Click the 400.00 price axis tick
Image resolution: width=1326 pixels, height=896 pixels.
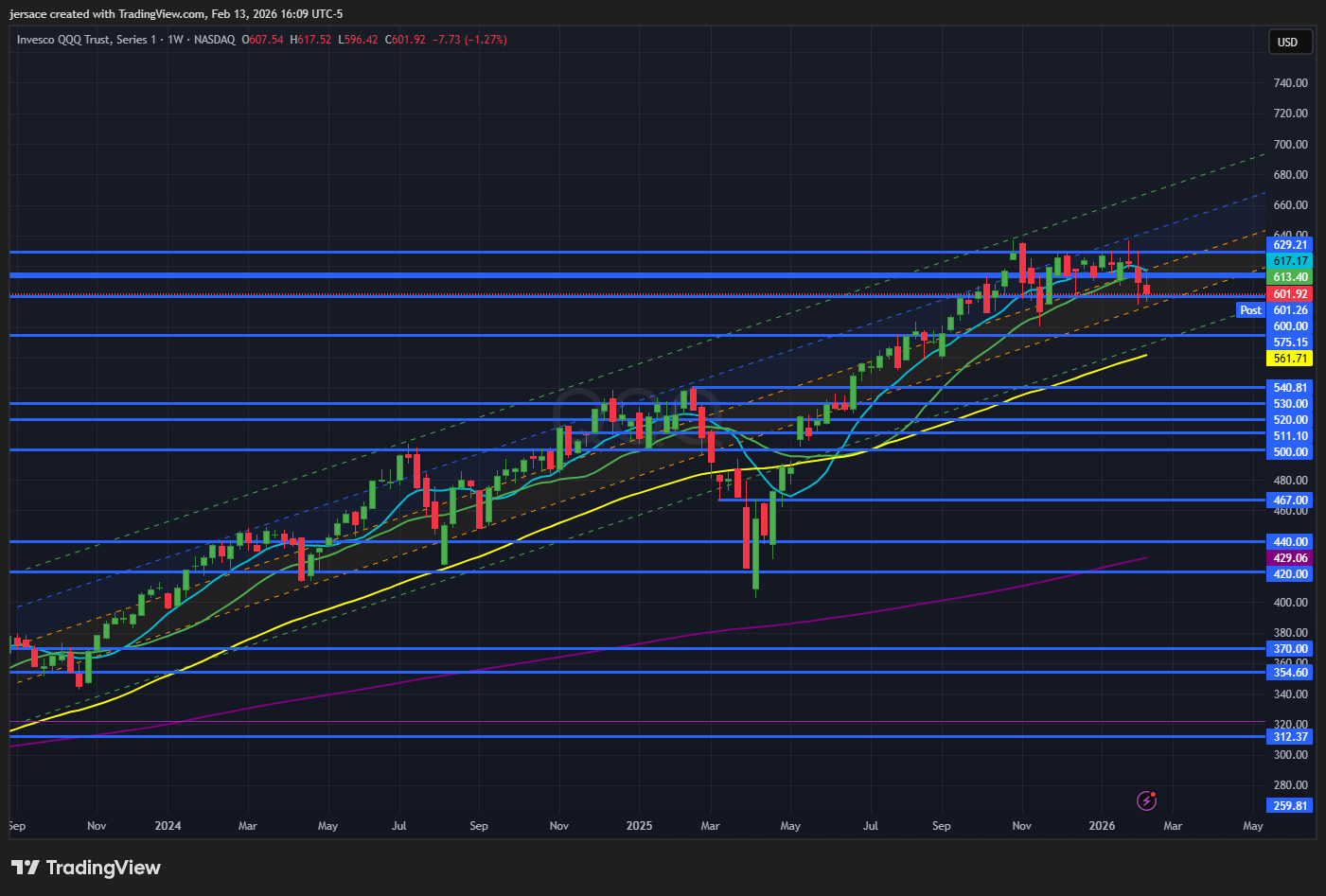[1290, 603]
